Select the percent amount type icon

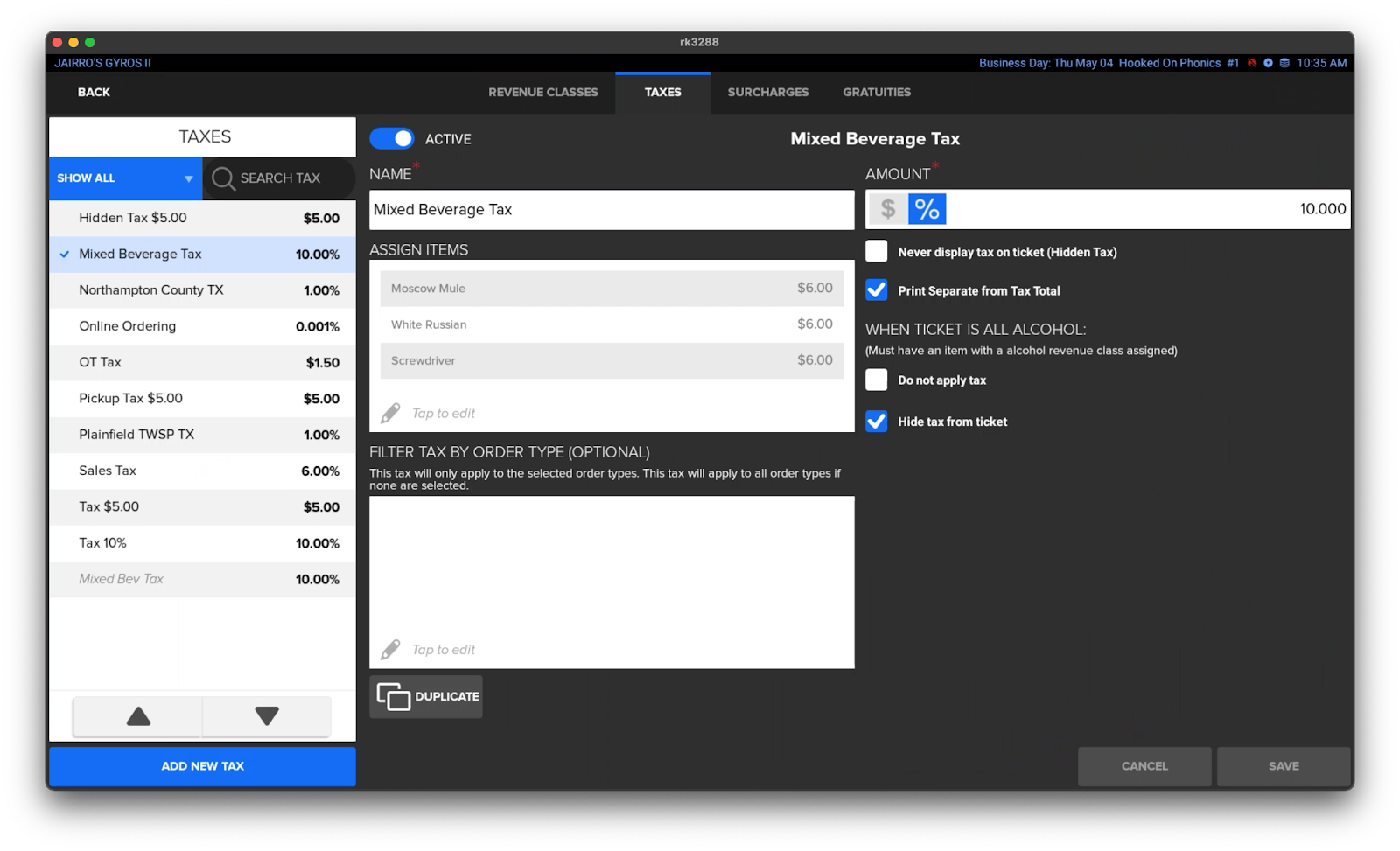(x=927, y=209)
